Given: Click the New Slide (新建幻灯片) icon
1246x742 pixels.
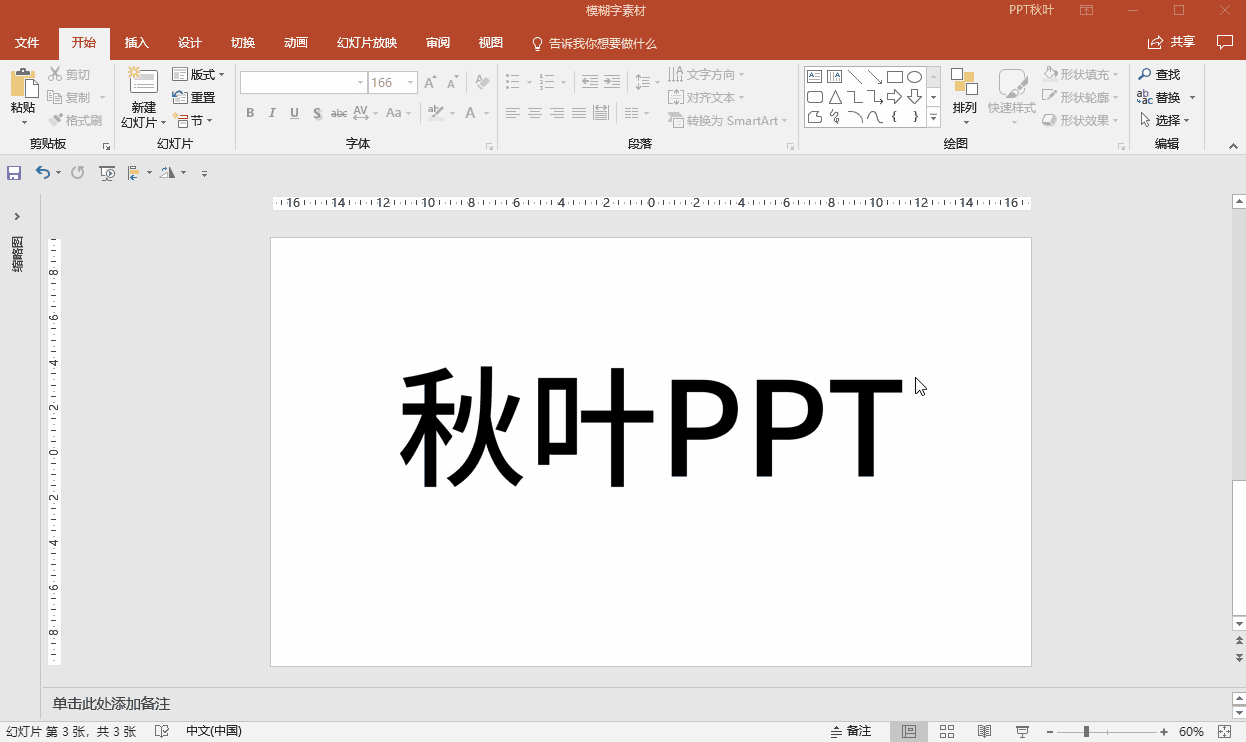Looking at the screenshot, I should pos(143,83).
